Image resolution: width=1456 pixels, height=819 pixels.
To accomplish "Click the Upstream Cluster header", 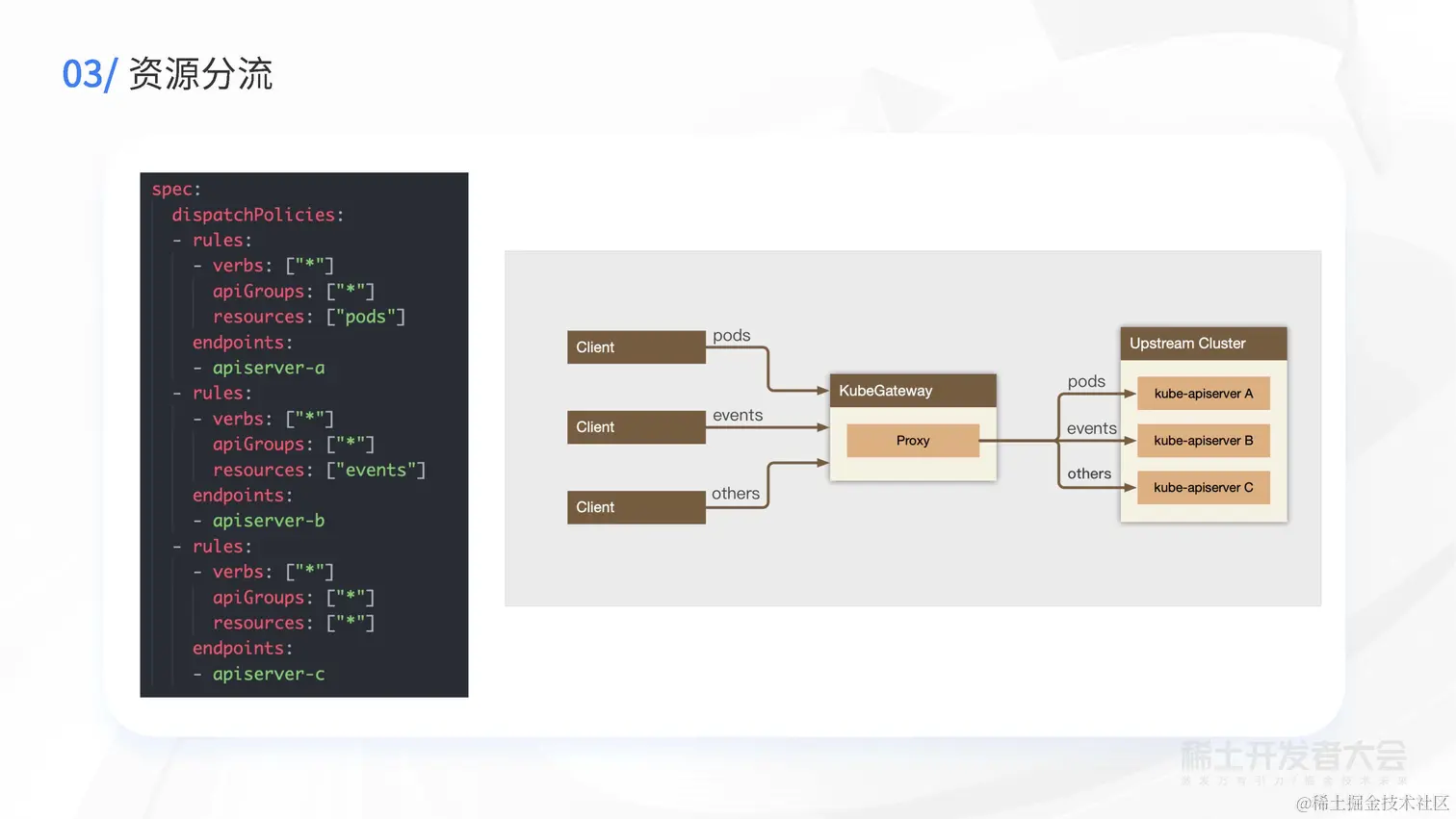I will (x=1204, y=344).
